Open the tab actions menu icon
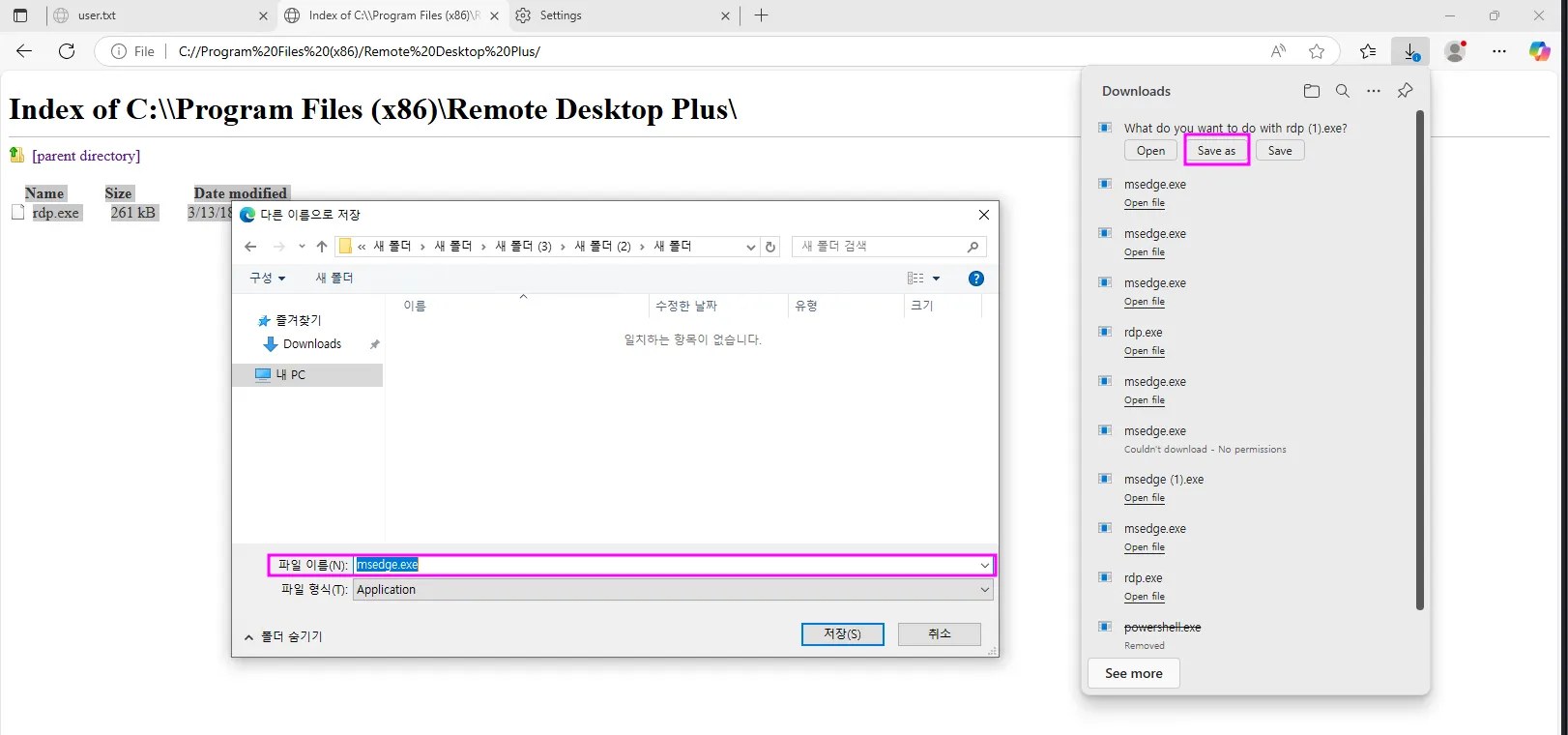Screen dimensions: 1568x735 coord(20,15)
